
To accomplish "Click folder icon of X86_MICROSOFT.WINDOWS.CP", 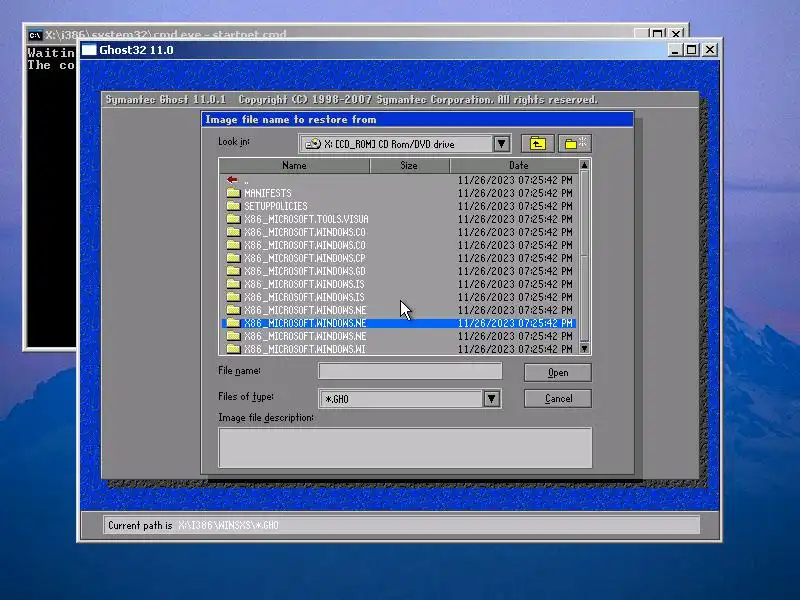I will 233,258.
